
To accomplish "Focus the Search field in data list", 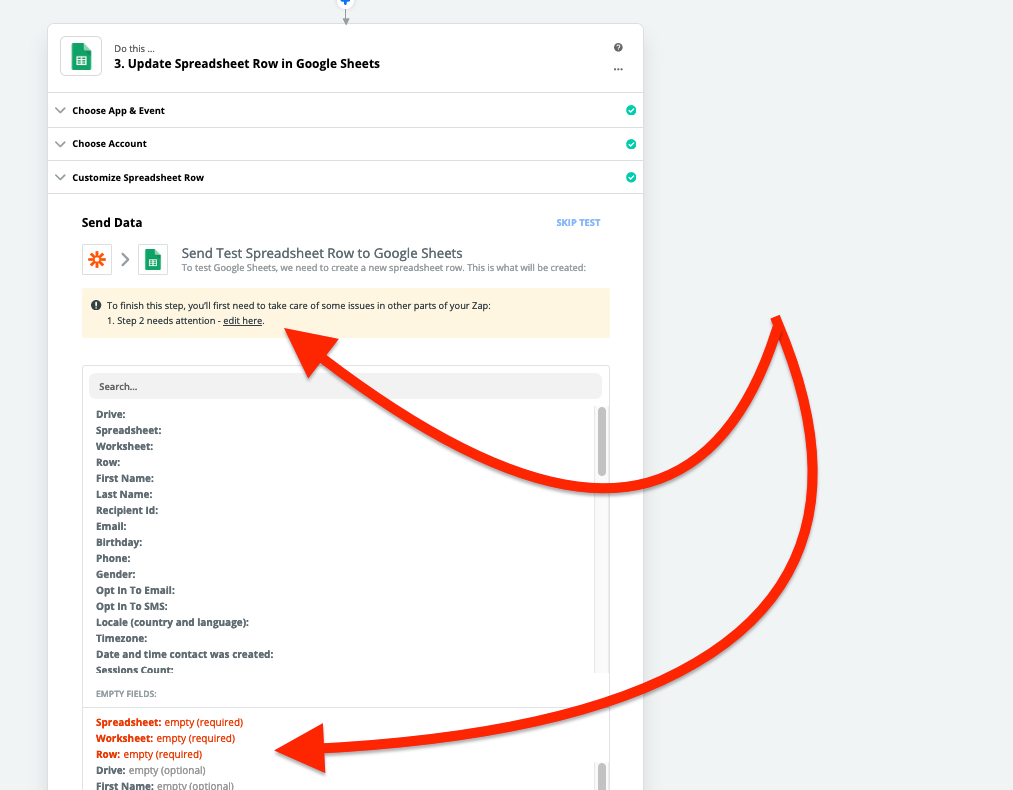I will (x=346, y=386).
